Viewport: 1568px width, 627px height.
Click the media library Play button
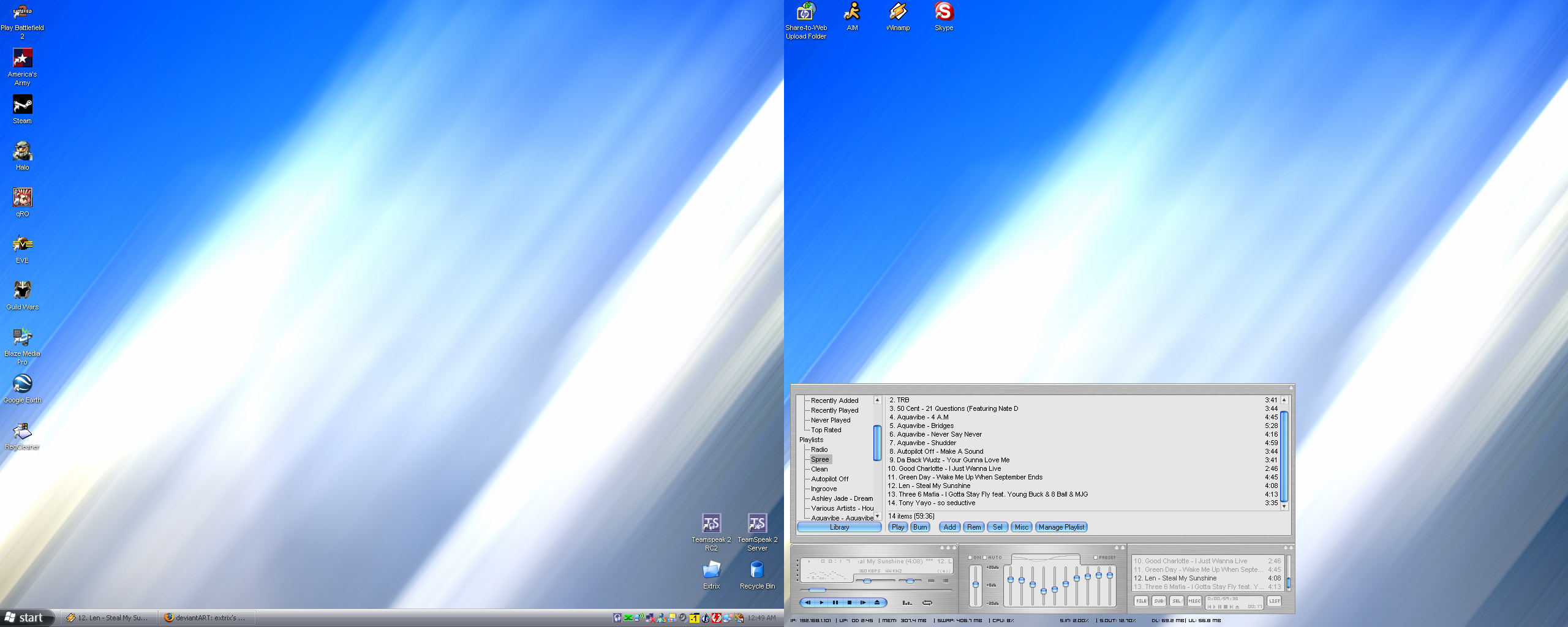pyautogui.click(x=898, y=527)
